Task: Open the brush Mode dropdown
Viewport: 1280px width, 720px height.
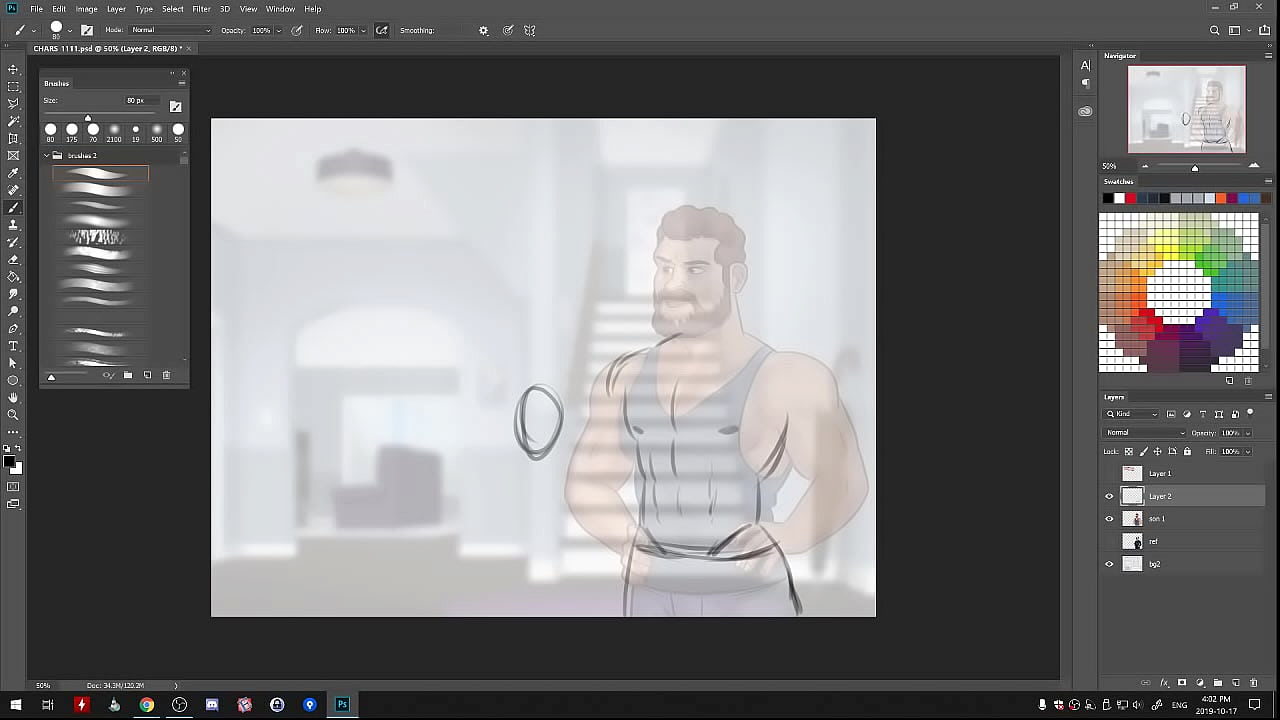Action: [171, 30]
